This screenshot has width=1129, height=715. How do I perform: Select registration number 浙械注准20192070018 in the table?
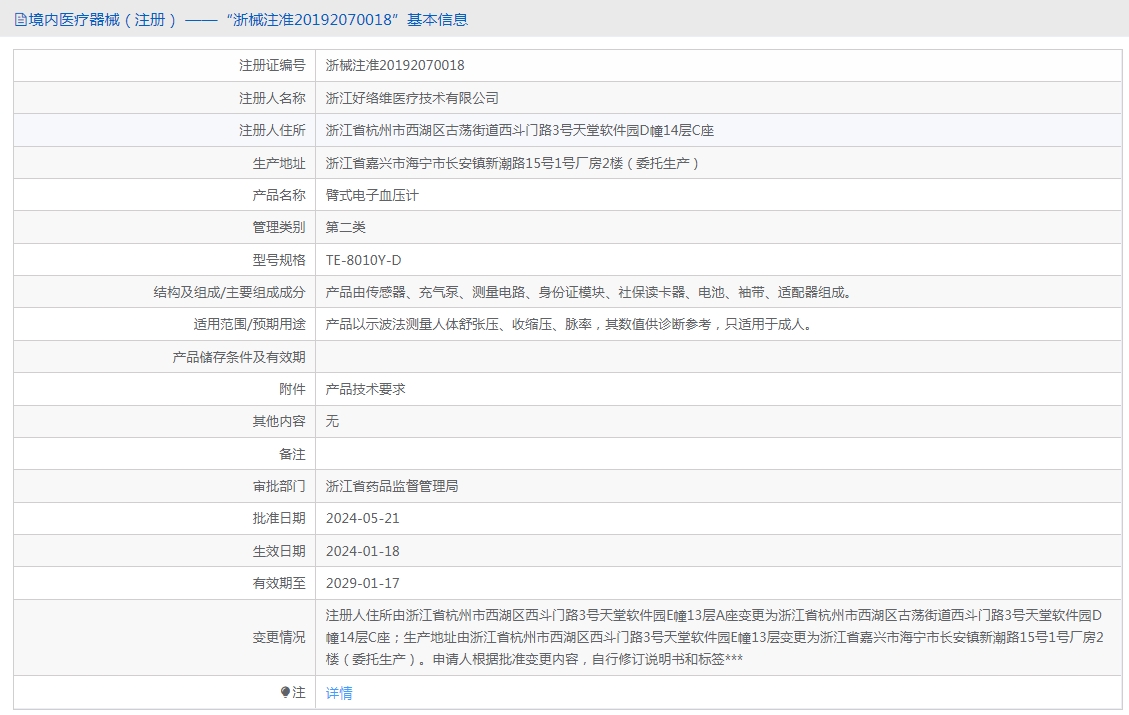tap(395, 66)
